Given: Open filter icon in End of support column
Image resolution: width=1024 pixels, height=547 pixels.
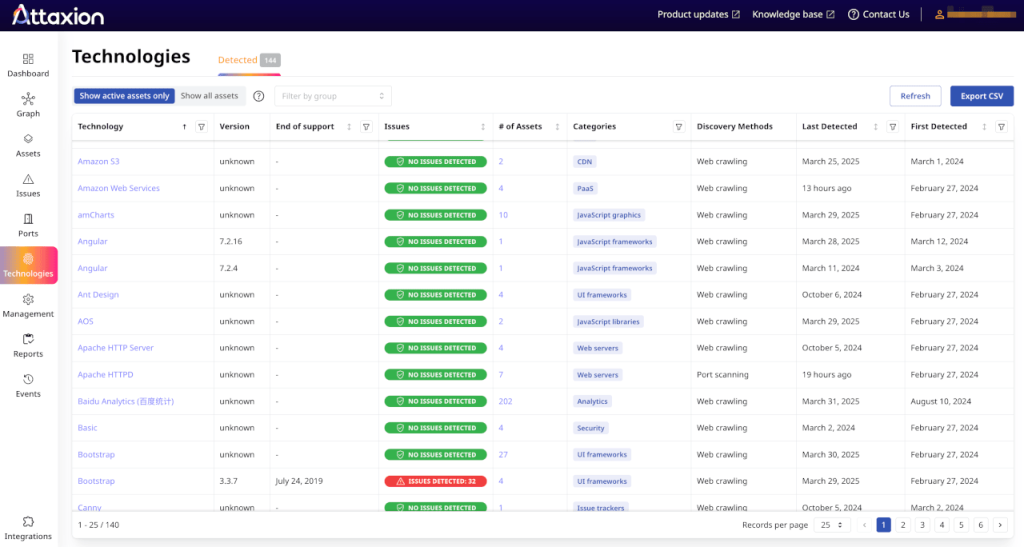Looking at the screenshot, I should click(x=366, y=127).
